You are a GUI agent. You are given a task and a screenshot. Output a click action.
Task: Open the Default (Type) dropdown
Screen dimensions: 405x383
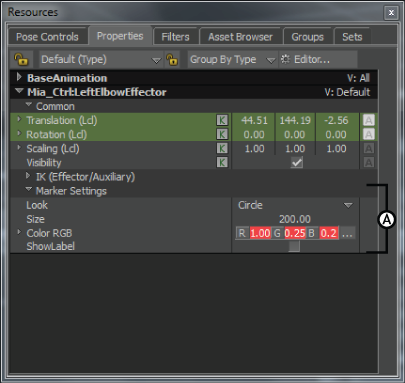pos(101,60)
